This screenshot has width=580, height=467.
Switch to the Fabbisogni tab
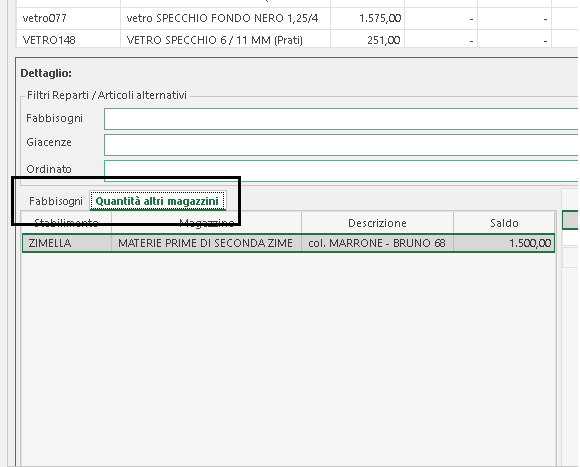coord(56,201)
